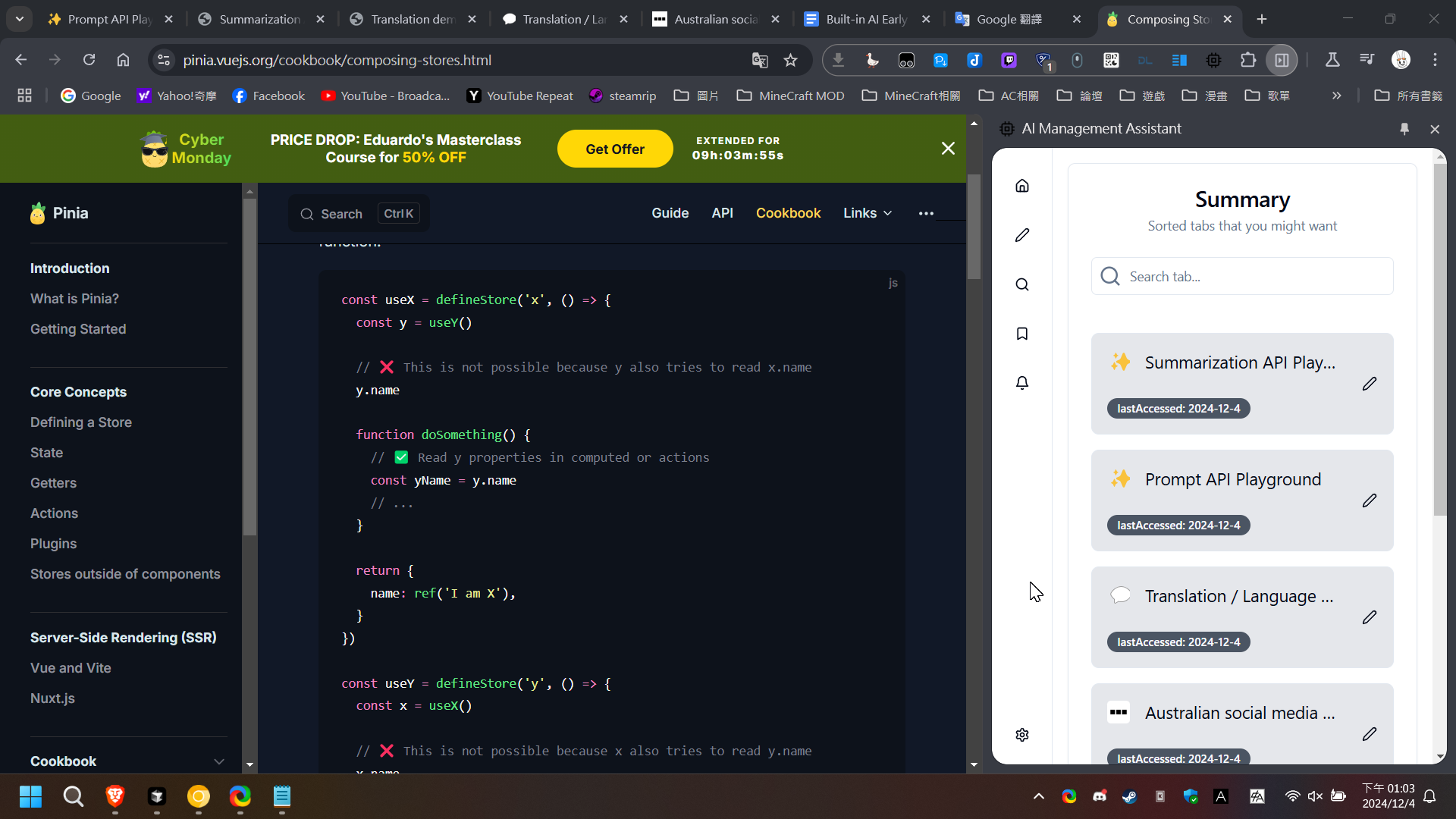1456x819 pixels.
Task: Open settings gear in assistant sidebar
Action: tap(1022, 735)
